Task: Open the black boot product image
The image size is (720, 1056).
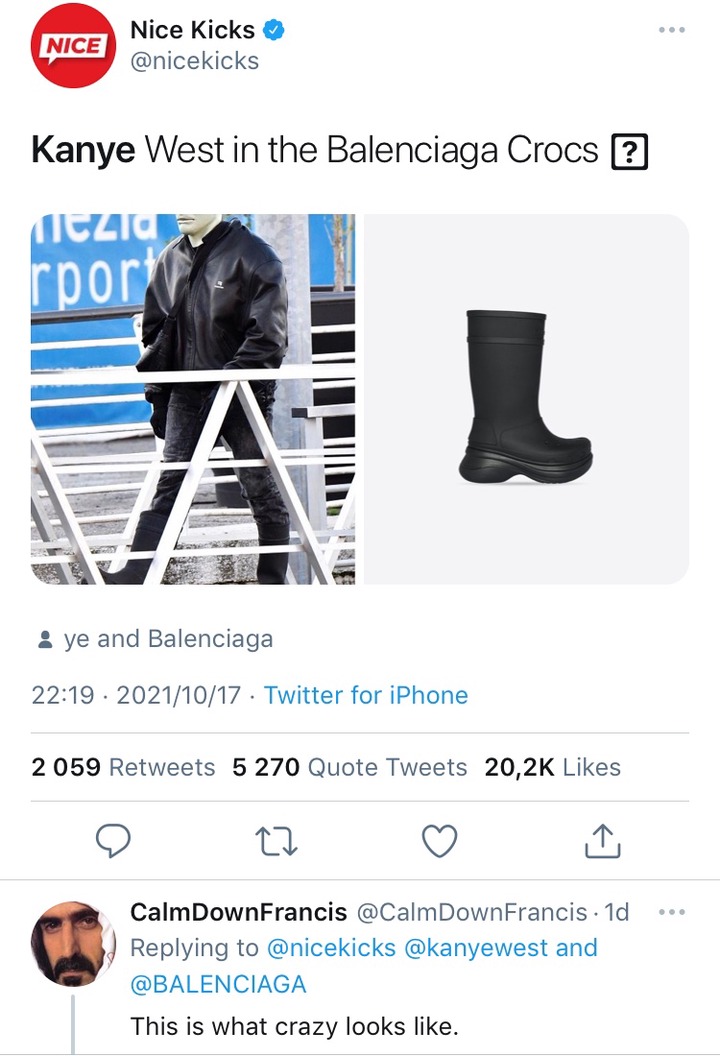Action: [x=526, y=399]
